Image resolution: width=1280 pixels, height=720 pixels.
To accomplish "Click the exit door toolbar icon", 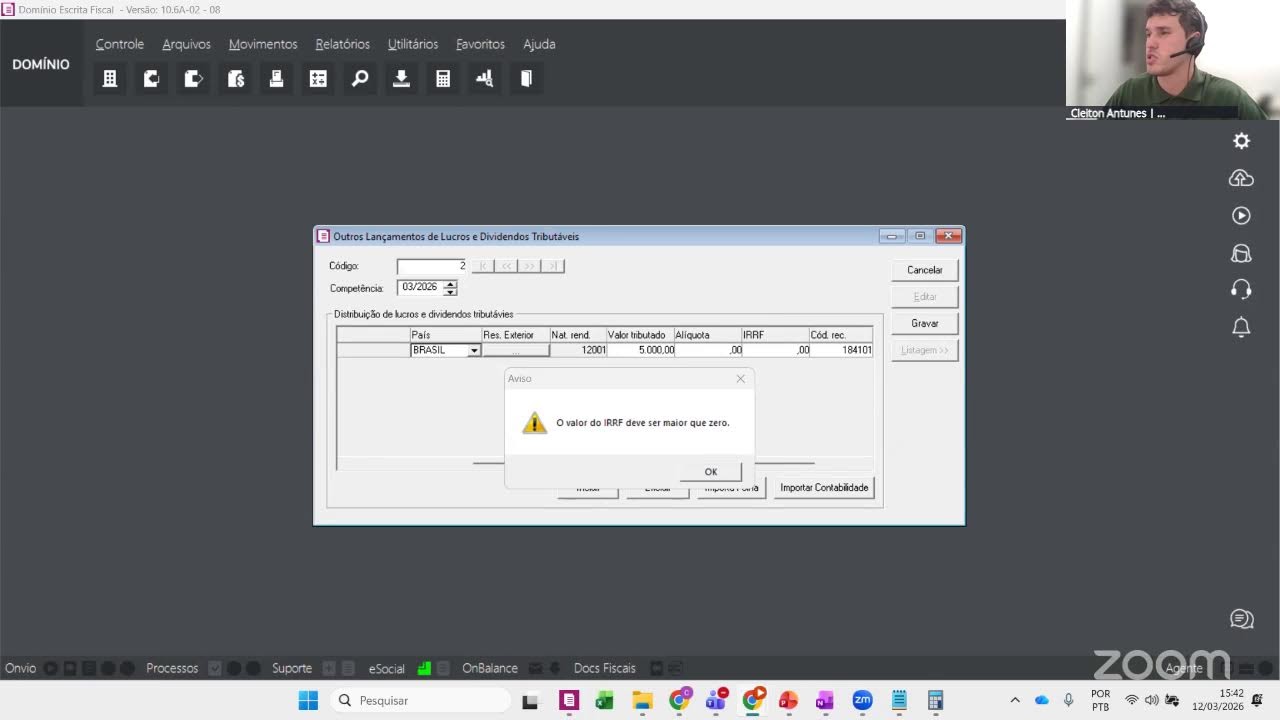I will click(526, 78).
